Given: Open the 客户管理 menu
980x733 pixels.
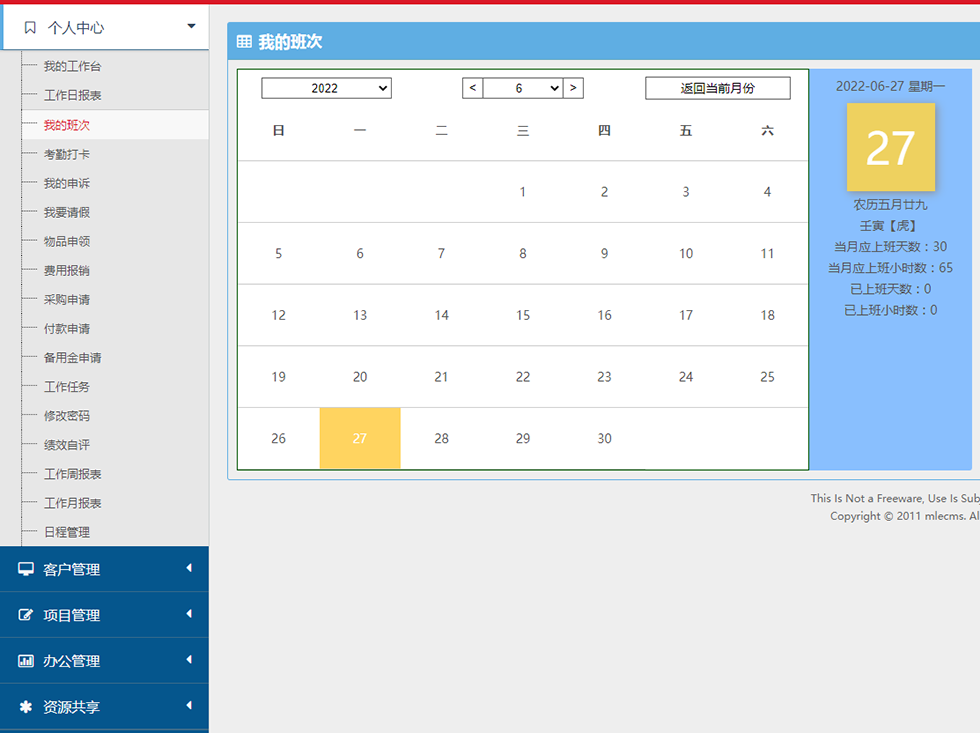Looking at the screenshot, I should pos(104,569).
